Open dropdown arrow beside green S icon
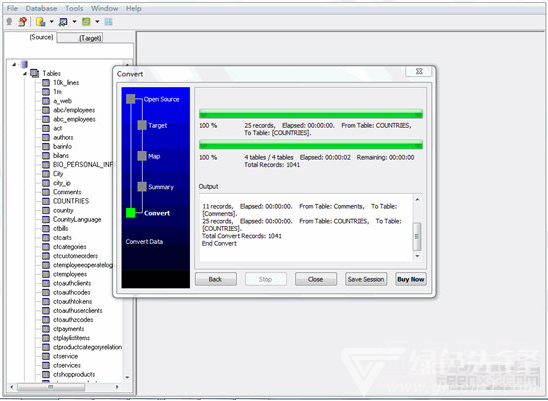The width and height of the screenshot is (548, 401). click(97, 22)
